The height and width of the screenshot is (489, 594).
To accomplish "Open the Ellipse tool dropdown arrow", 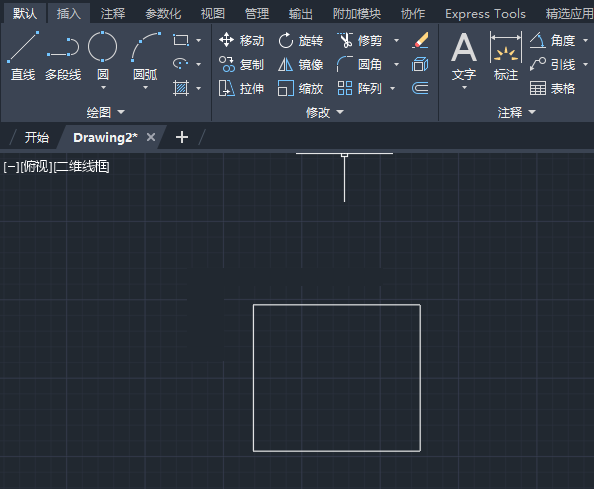I will coord(199,64).
